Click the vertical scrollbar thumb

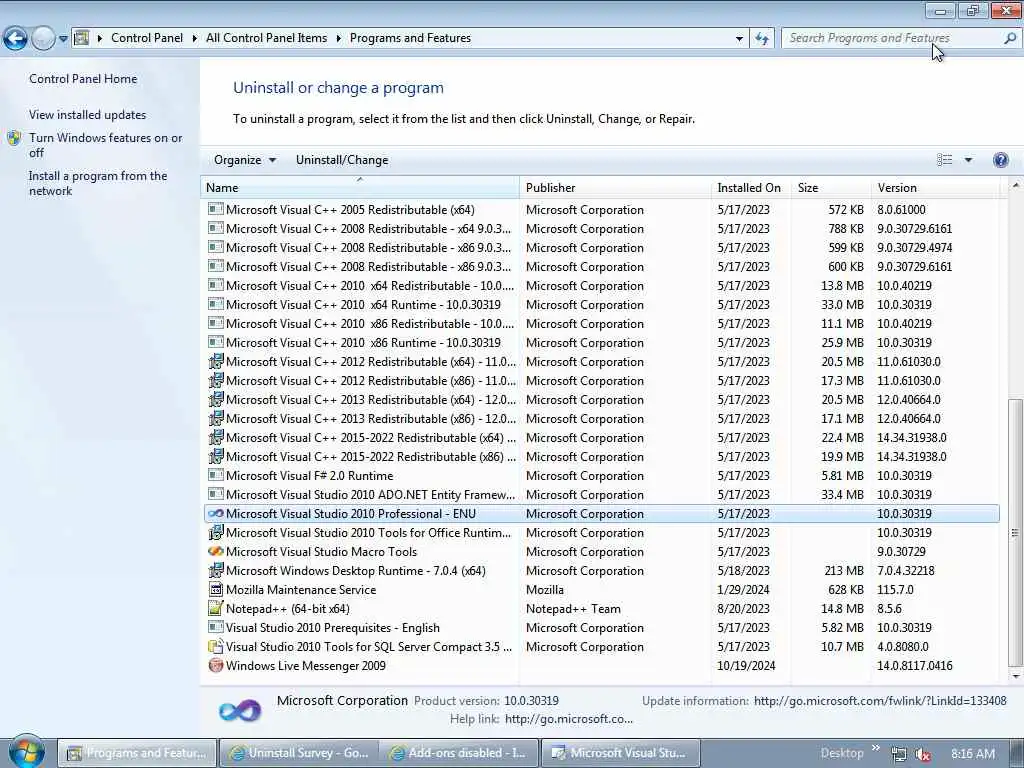(1016, 532)
